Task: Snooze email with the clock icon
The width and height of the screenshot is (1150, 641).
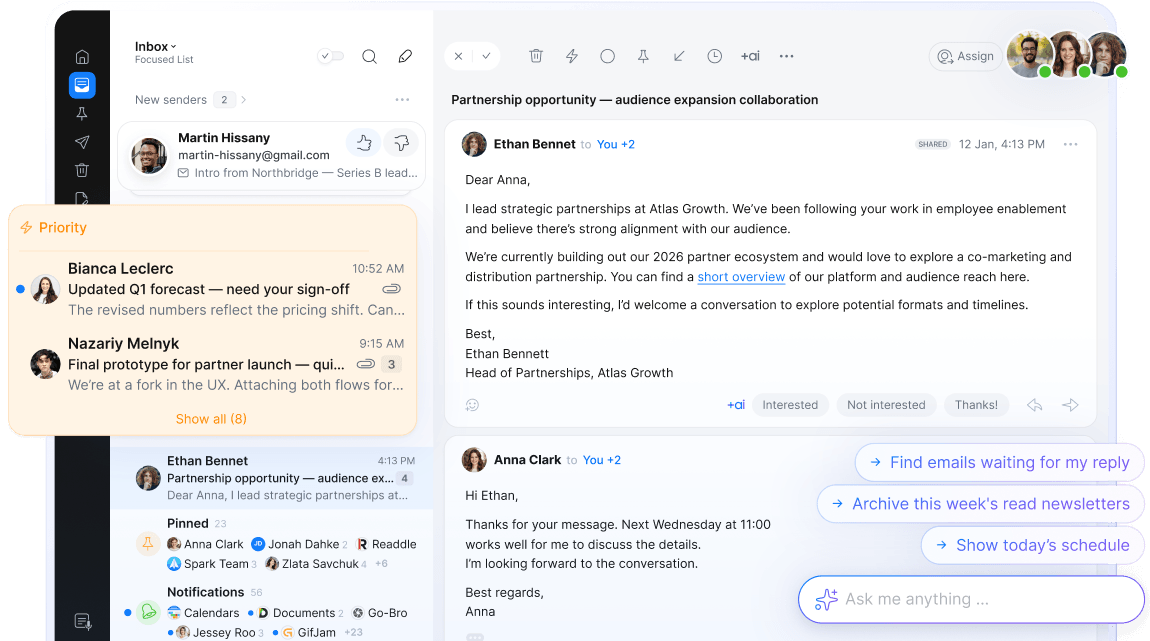Action: (x=714, y=56)
